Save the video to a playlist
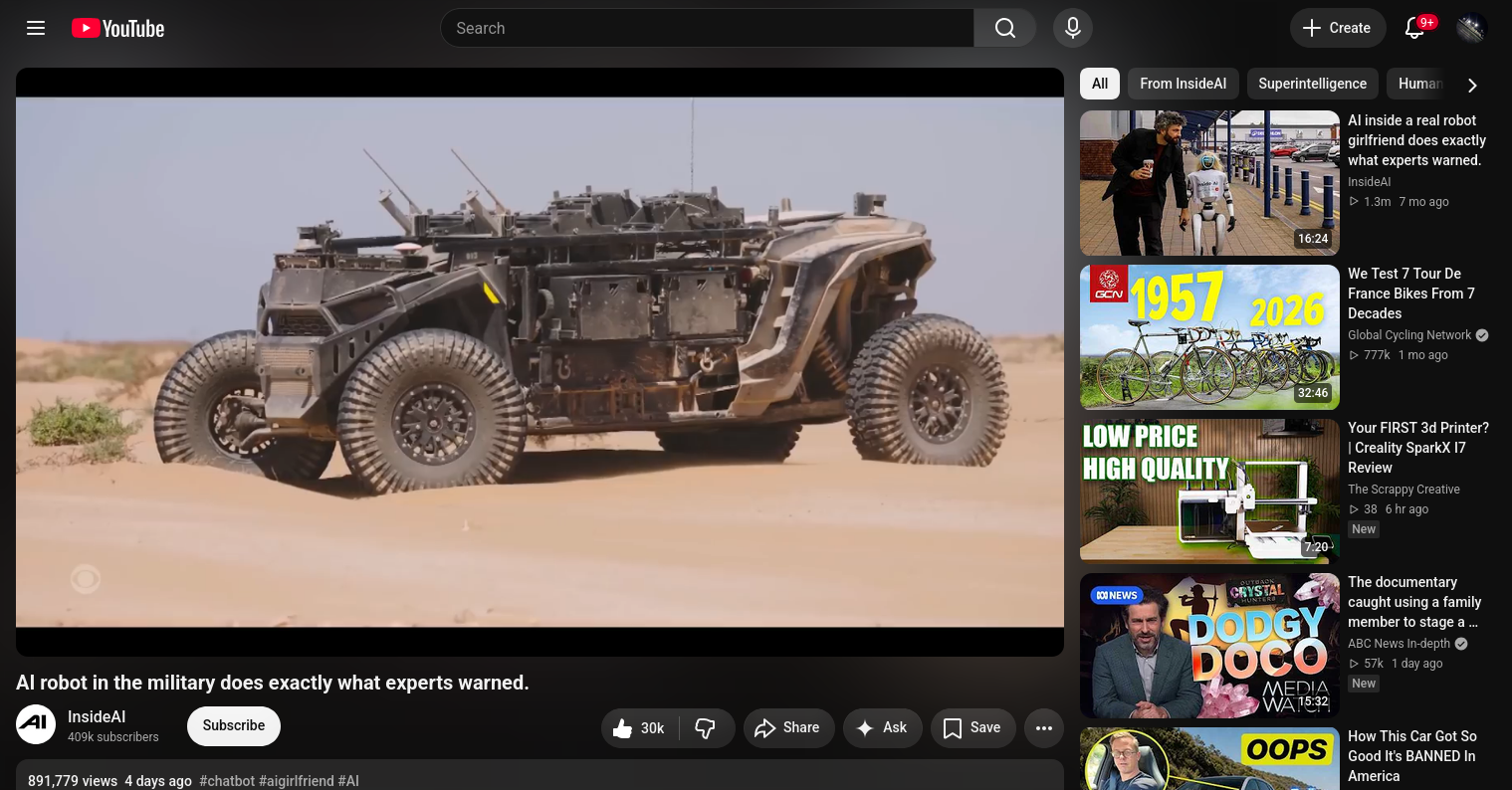Image resolution: width=1512 pixels, height=790 pixels. [972, 728]
